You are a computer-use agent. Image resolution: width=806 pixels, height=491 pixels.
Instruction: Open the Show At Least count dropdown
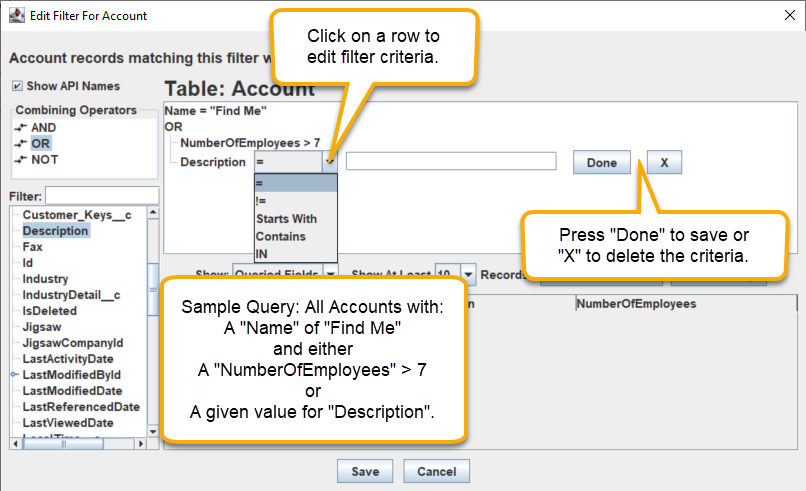coord(468,274)
